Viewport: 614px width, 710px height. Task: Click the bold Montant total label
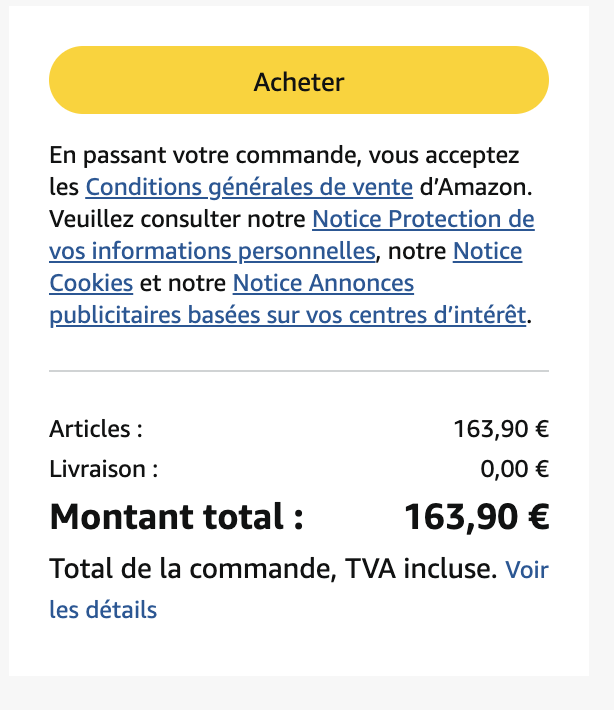tap(176, 517)
